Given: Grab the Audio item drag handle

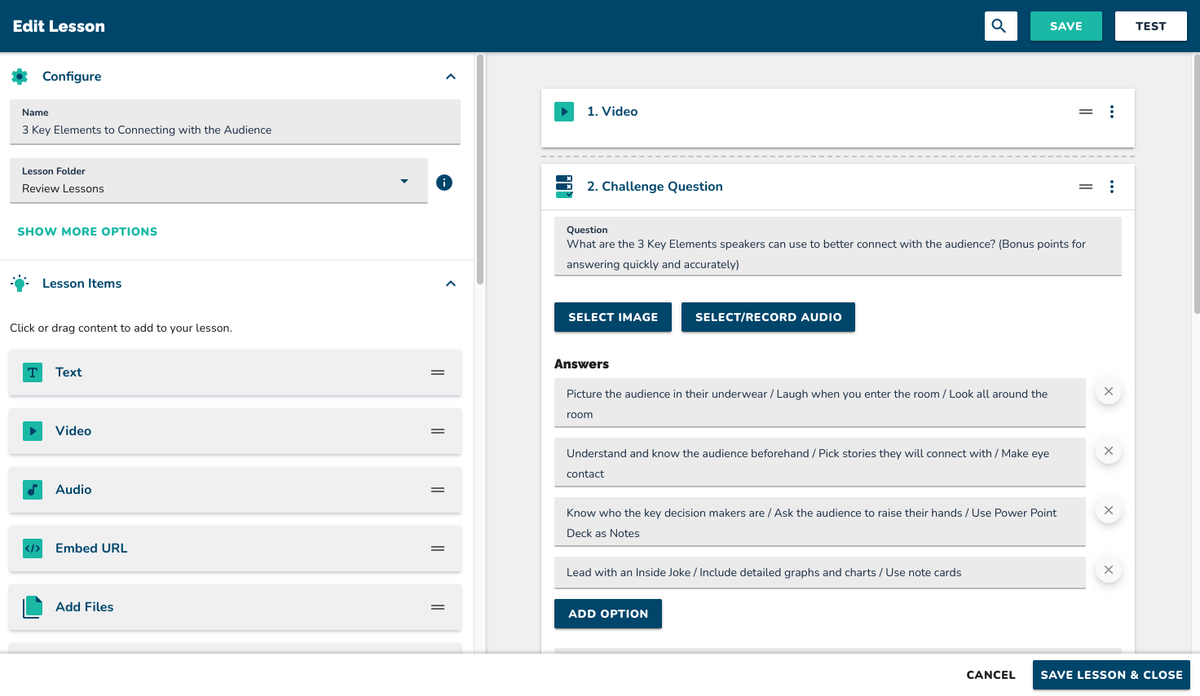Looking at the screenshot, I should tap(437, 490).
